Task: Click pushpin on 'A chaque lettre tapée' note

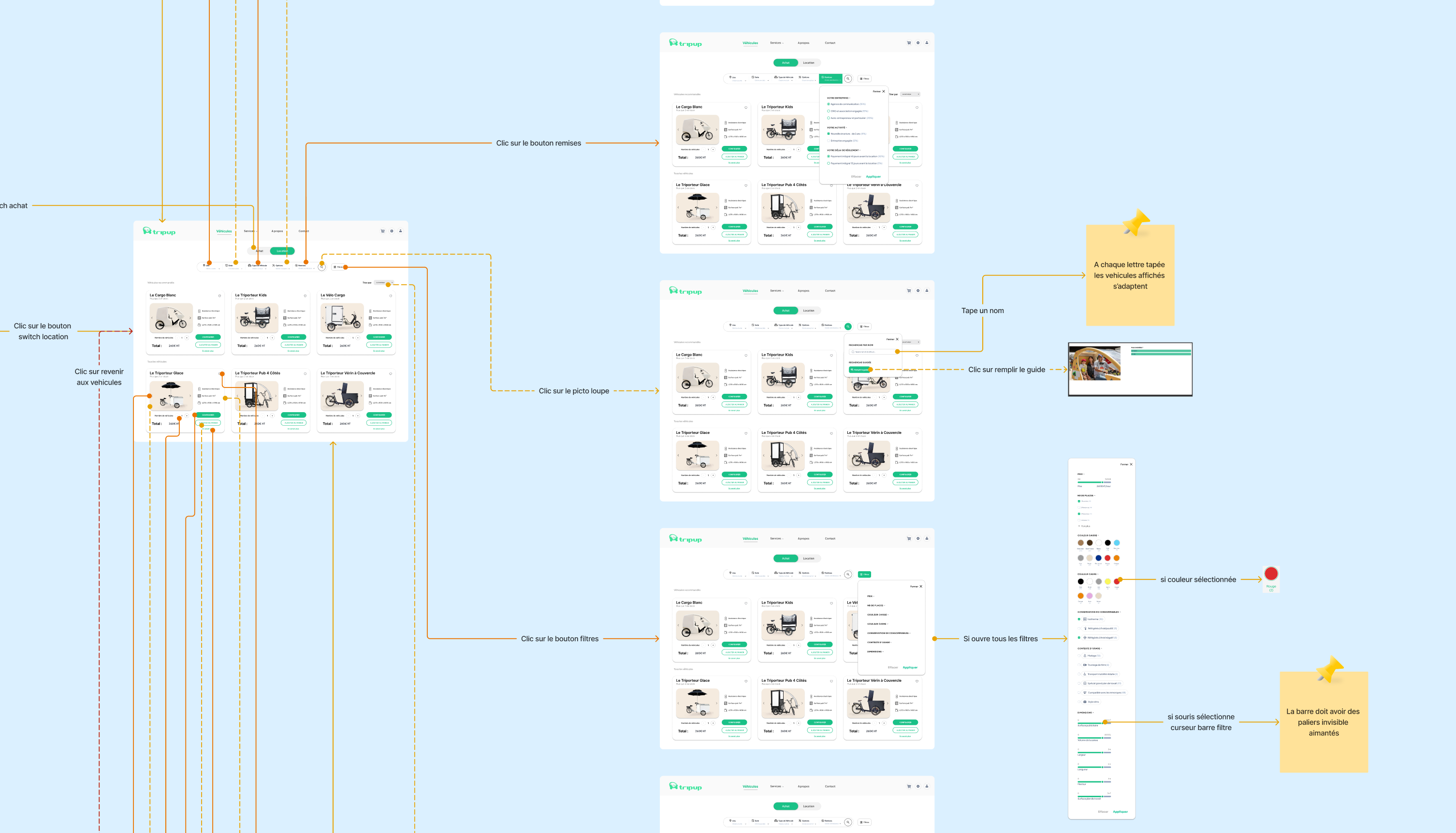Action: [1136, 222]
